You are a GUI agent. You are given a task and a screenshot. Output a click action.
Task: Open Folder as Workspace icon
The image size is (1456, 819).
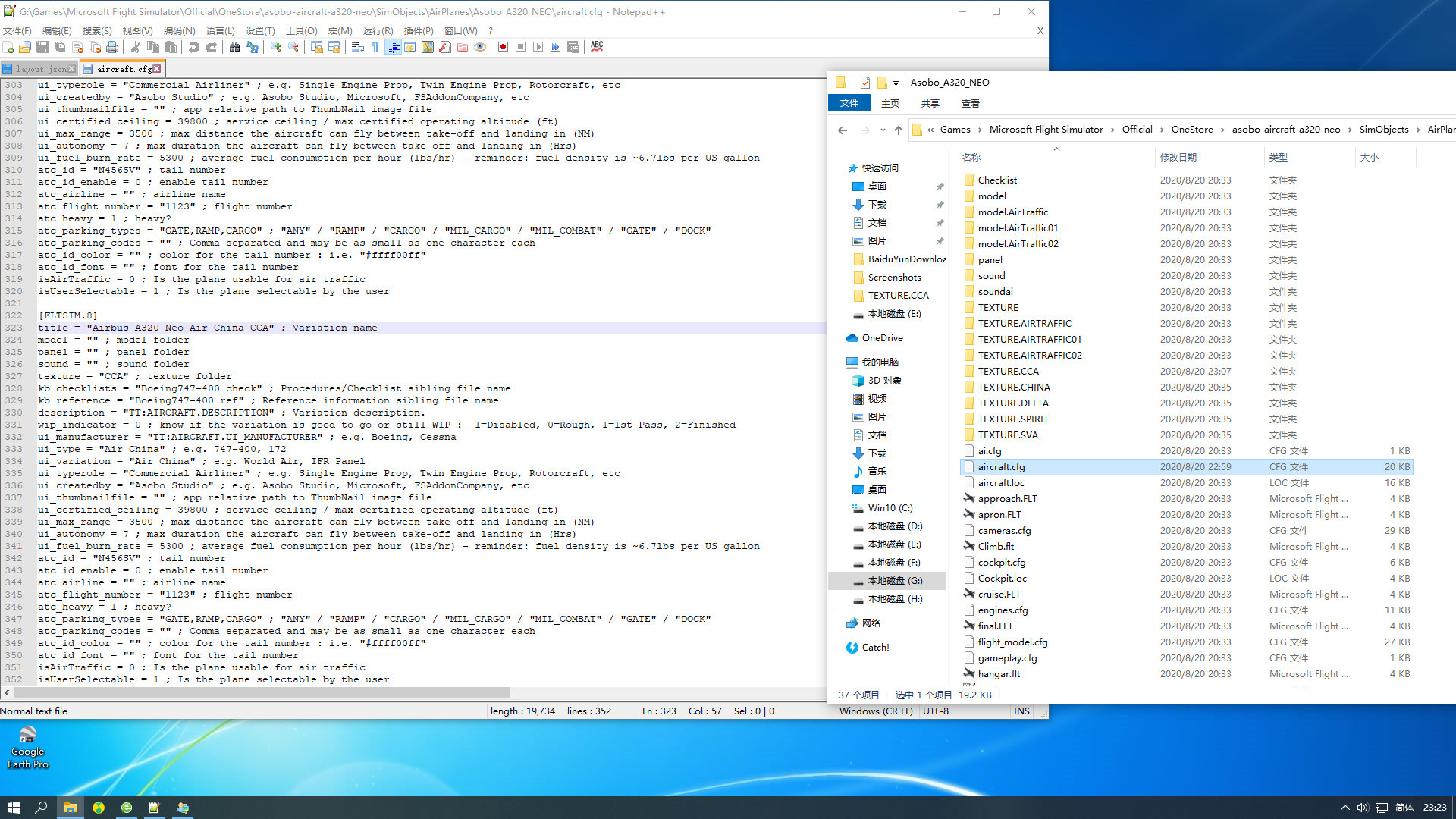click(463, 47)
